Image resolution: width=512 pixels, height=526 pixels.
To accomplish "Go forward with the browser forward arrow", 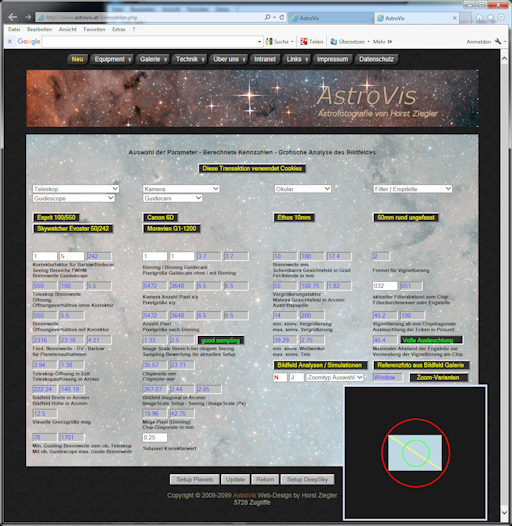I will point(28,17).
